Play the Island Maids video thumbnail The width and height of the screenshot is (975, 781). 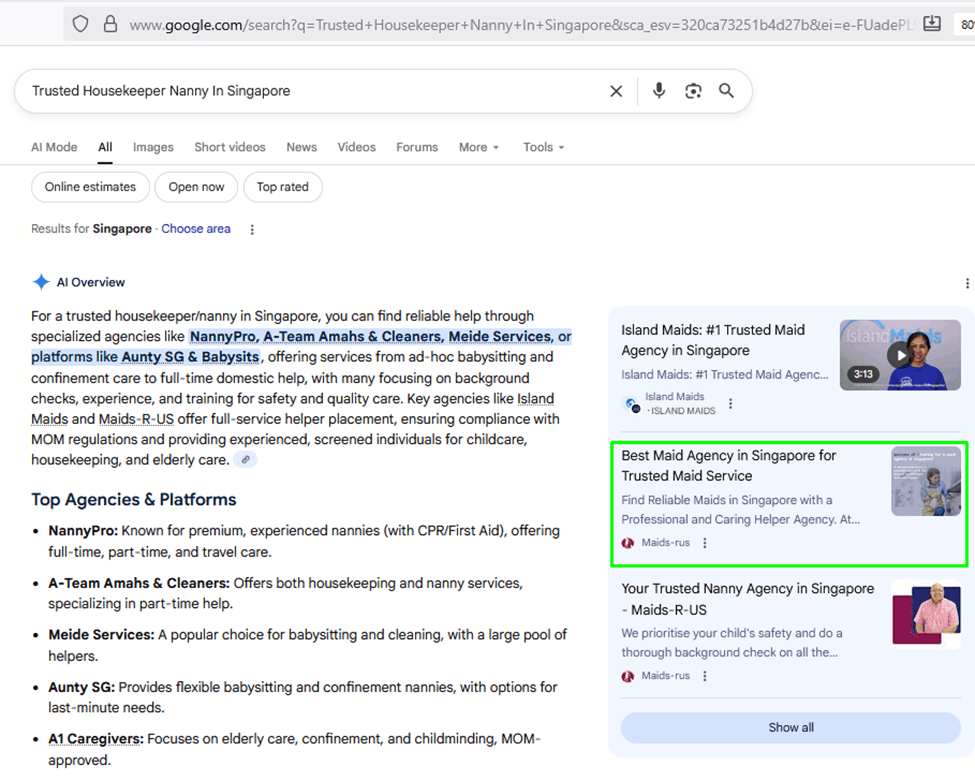coord(900,355)
